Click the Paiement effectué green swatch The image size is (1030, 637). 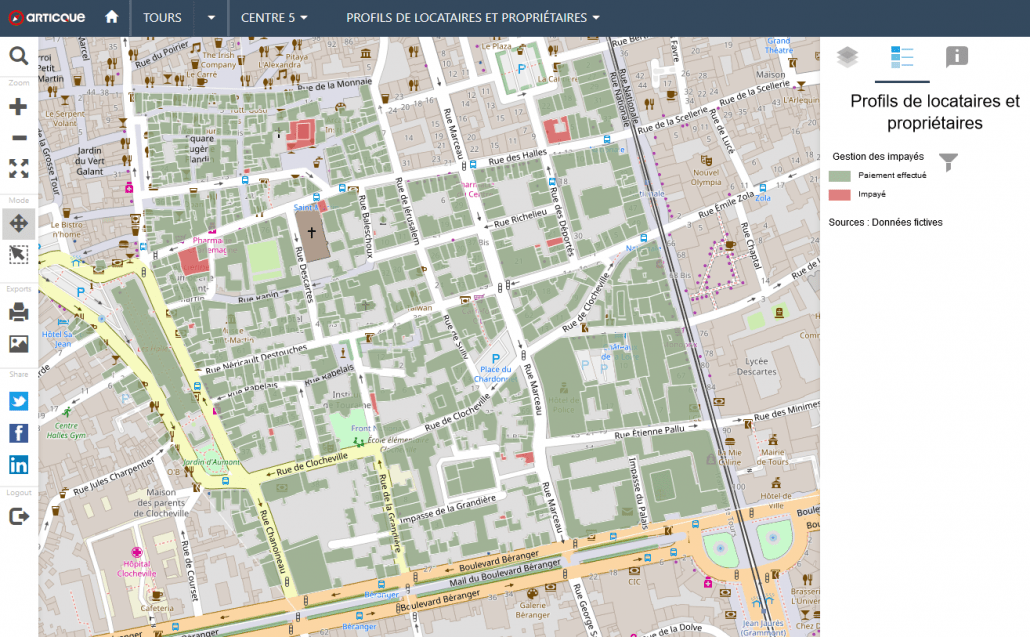pyautogui.click(x=840, y=176)
